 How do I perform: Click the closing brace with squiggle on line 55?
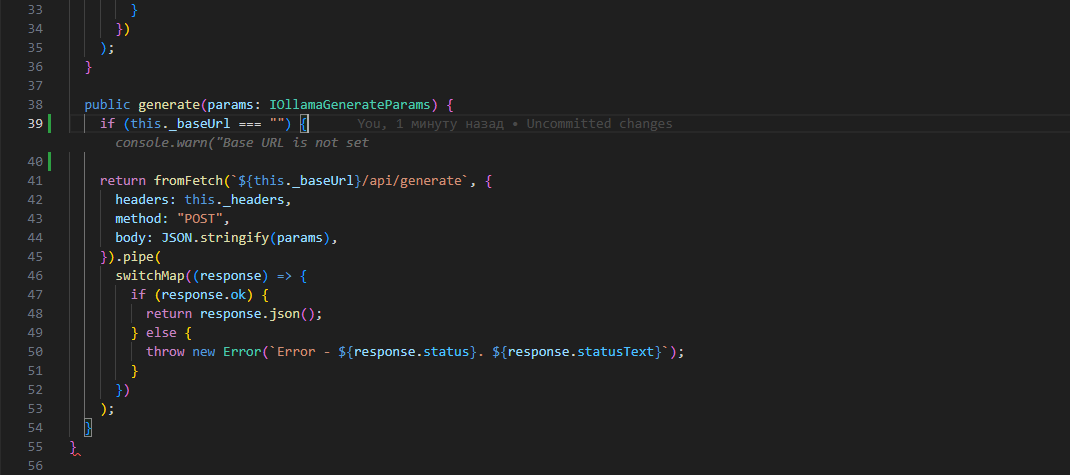(73, 447)
